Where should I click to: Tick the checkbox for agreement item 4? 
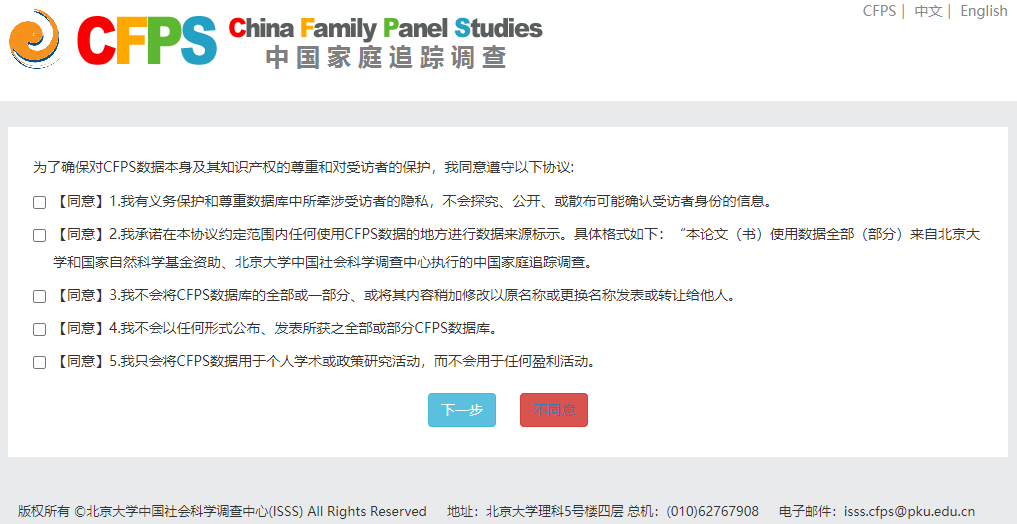click(40, 329)
